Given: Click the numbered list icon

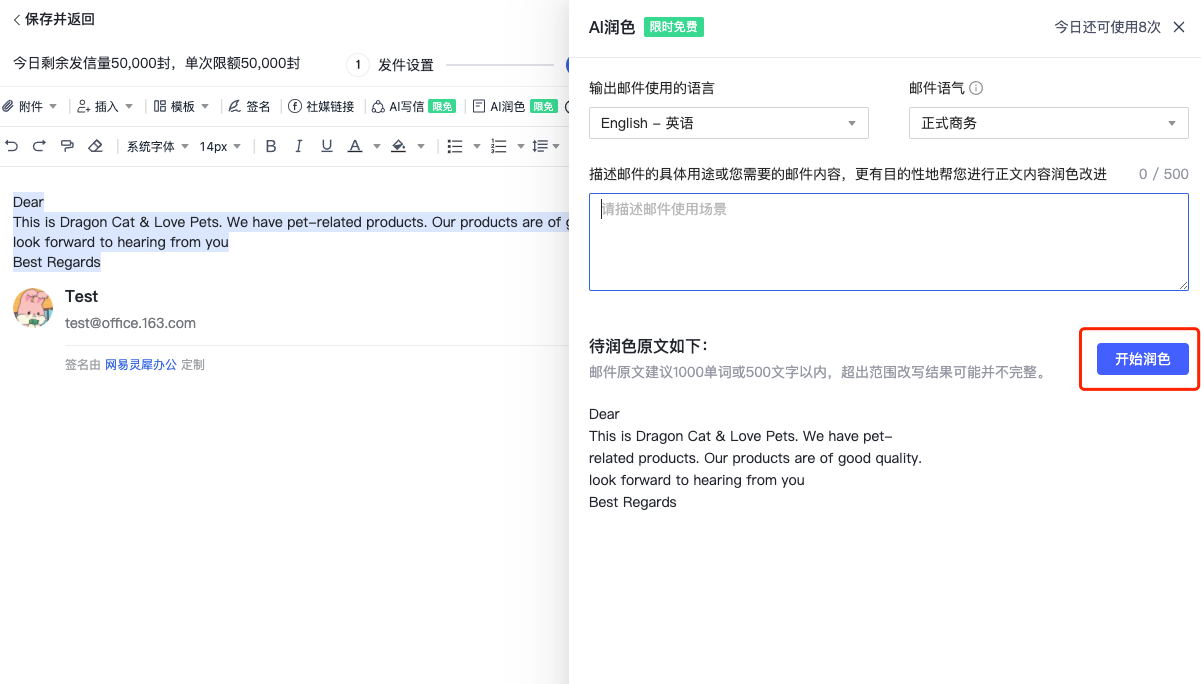Looking at the screenshot, I should pyautogui.click(x=499, y=146).
